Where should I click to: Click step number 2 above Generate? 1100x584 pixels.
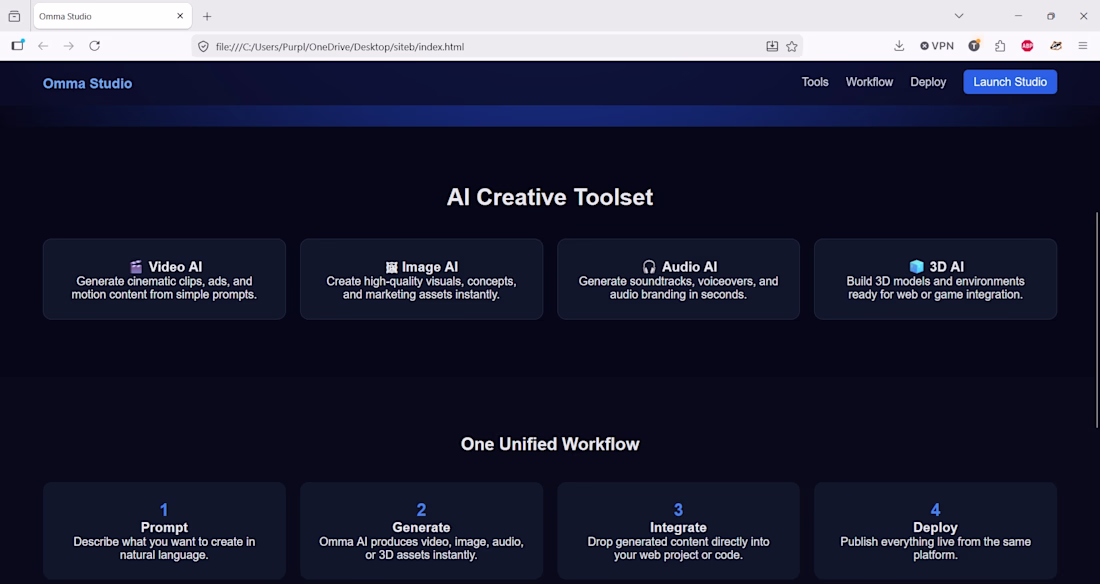421,510
